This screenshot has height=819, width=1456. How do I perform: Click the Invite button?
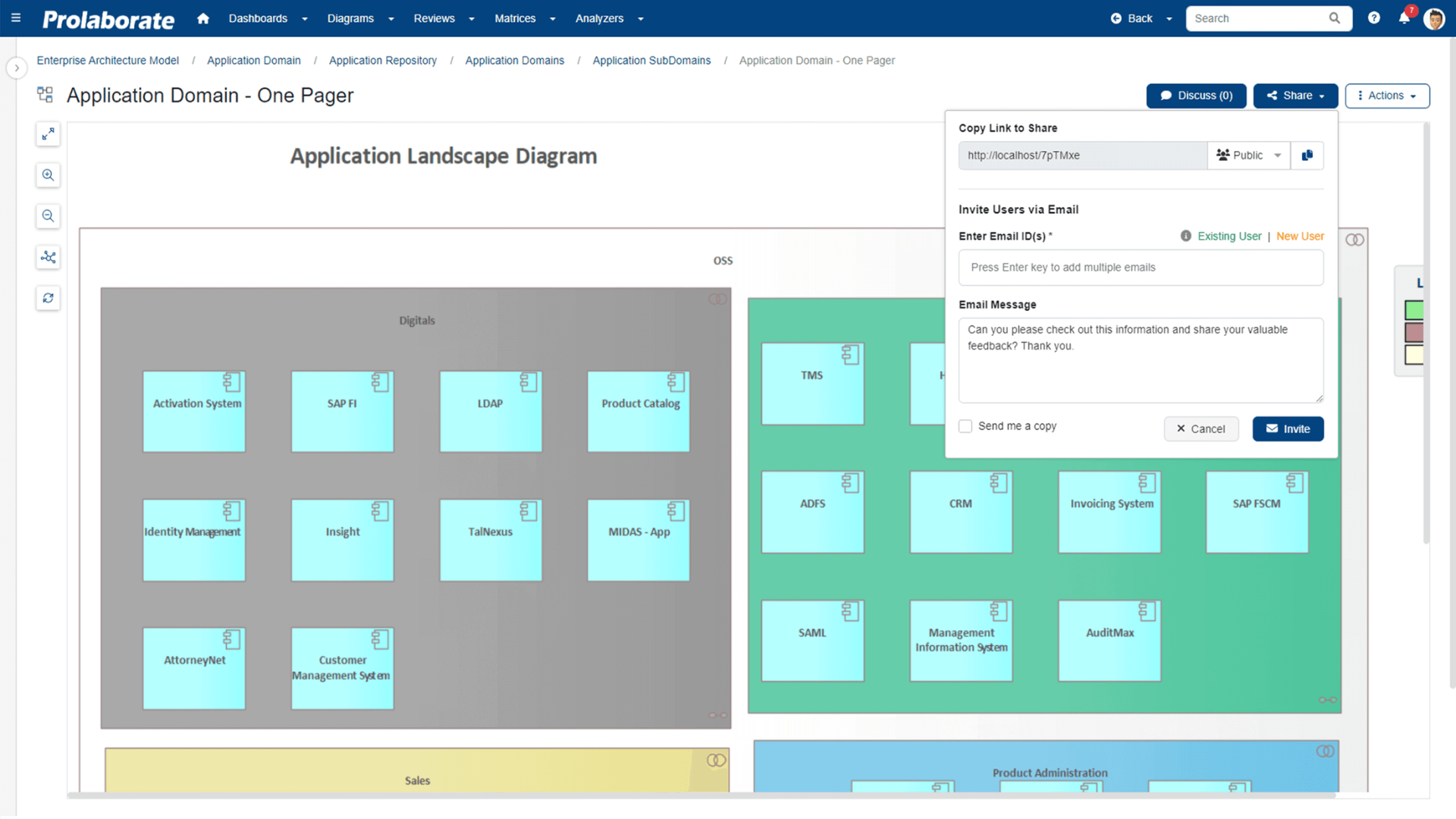click(1288, 429)
